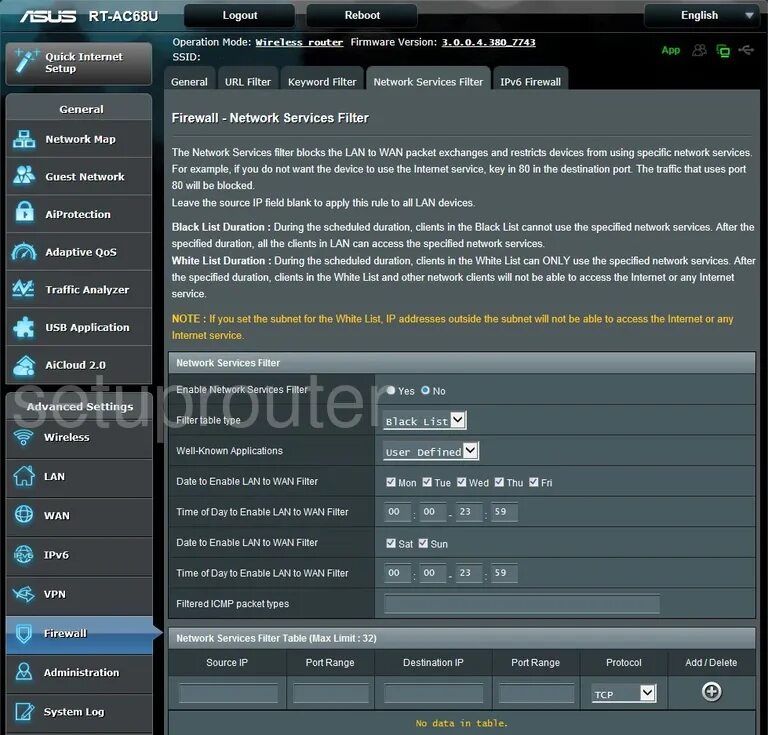The width and height of the screenshot is (768, 735).
Task: Select Yes to enable Network Services Filter
Action: pyautogui.click(x=390, y=390)
